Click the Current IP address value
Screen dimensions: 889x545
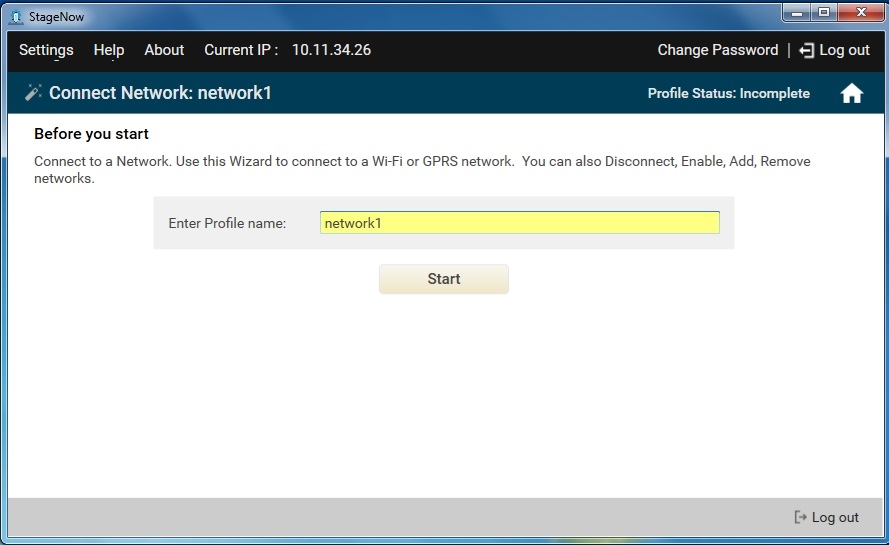[331, 50]
